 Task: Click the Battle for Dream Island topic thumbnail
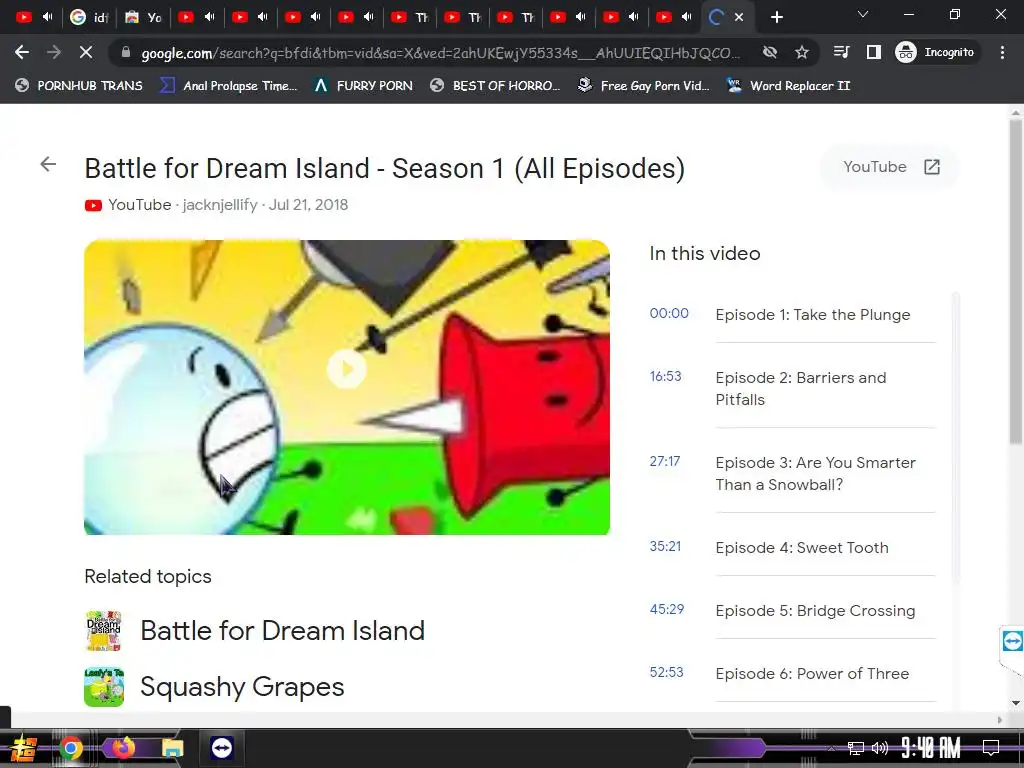pyautogui.click(x=104, y=631)
